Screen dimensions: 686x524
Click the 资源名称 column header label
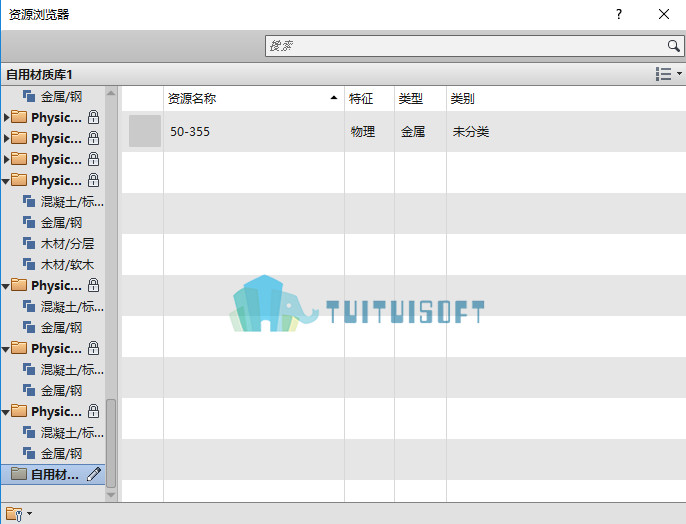click(x=192, y=98)
